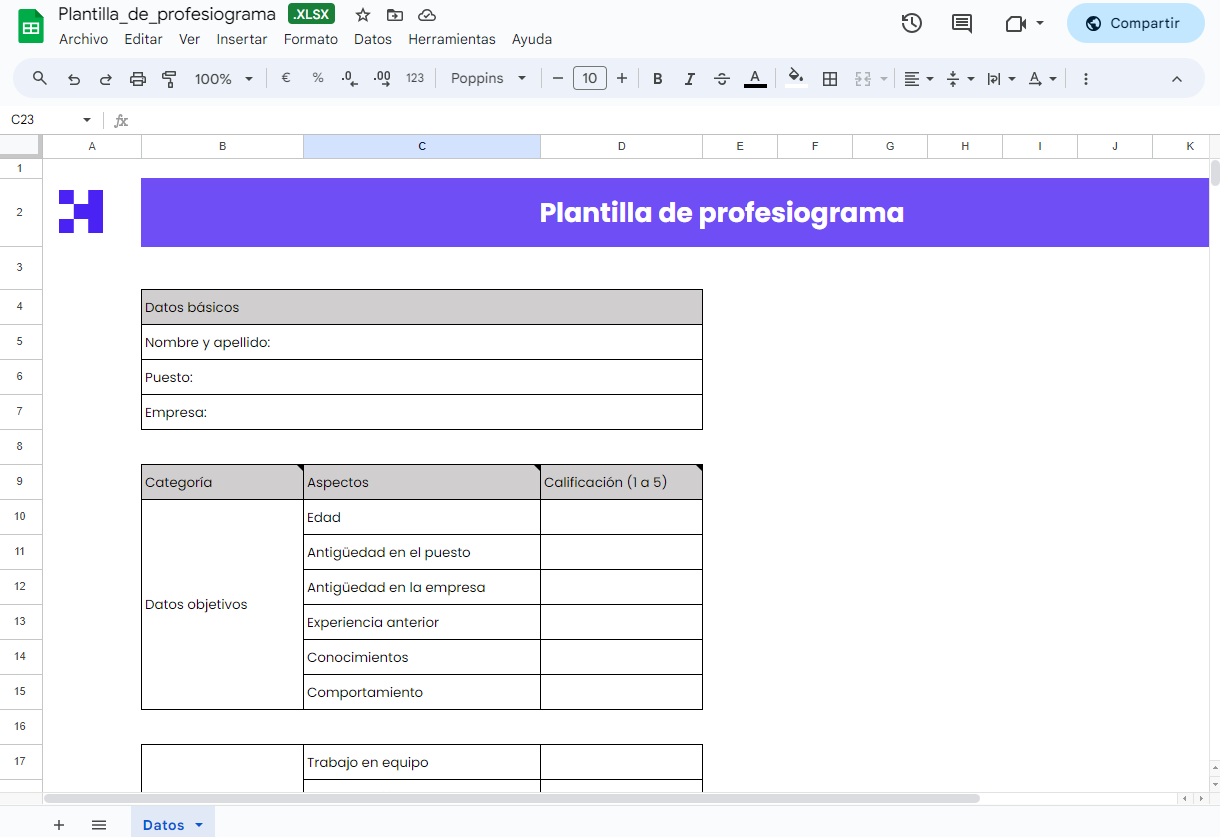Activate the Paint format tool
This screenshot has height=837, width=1220.
[168, 78]
